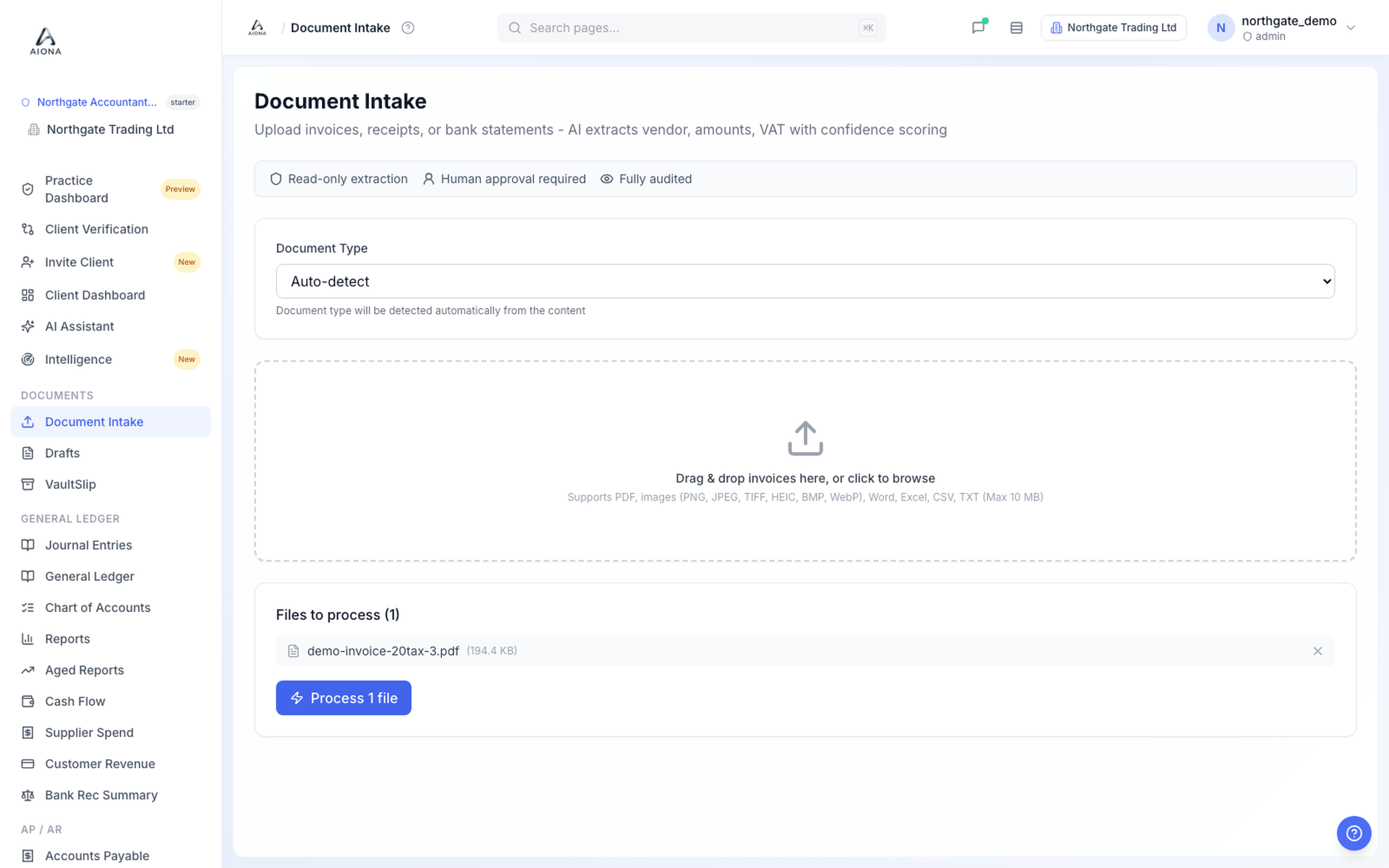Screen dimensions: 1389x868
Task: Click the Document Intake upload icon in sidebar
Action: pos(27,422)
